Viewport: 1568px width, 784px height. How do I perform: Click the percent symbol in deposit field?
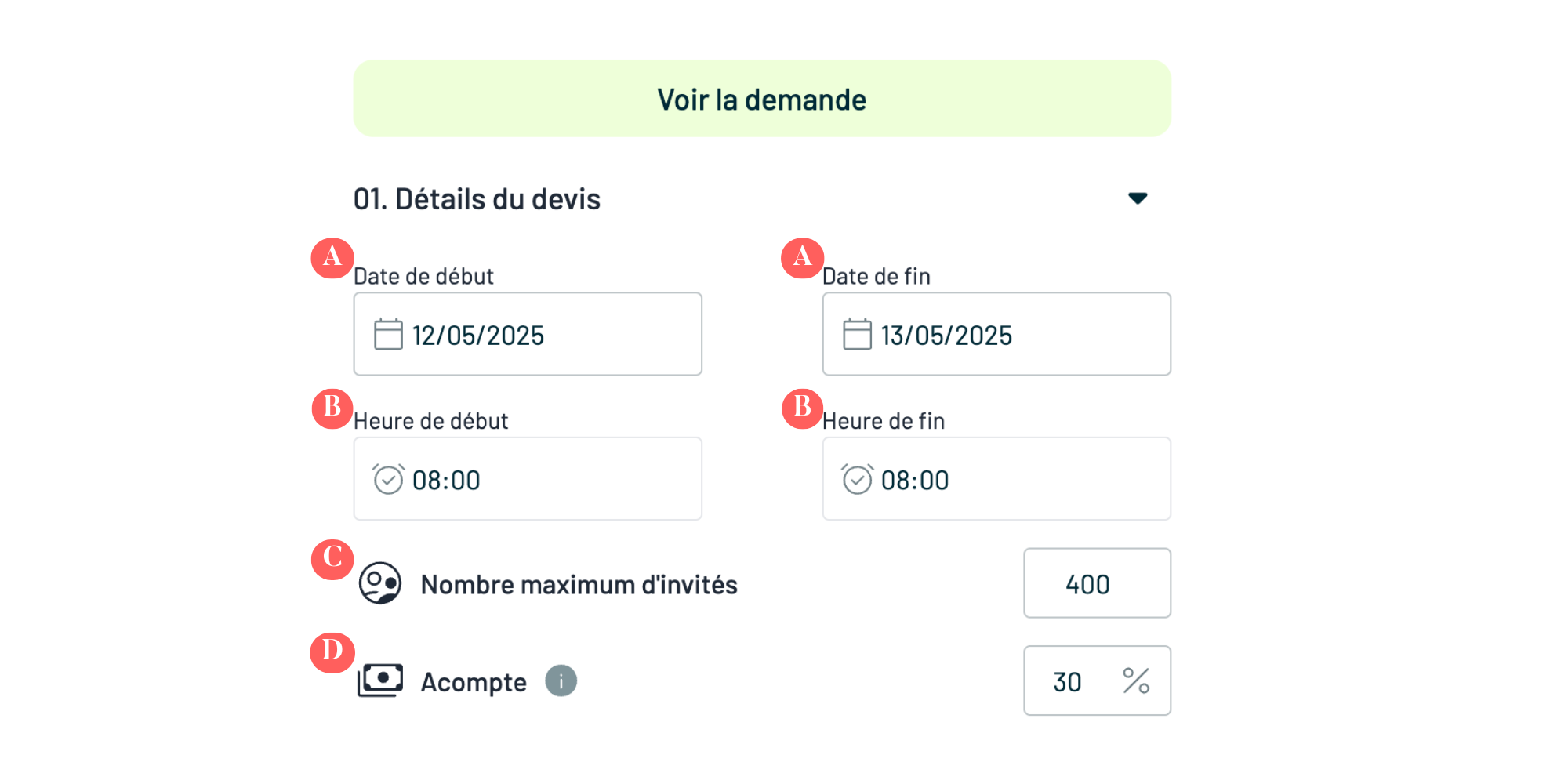point(1136,681)
